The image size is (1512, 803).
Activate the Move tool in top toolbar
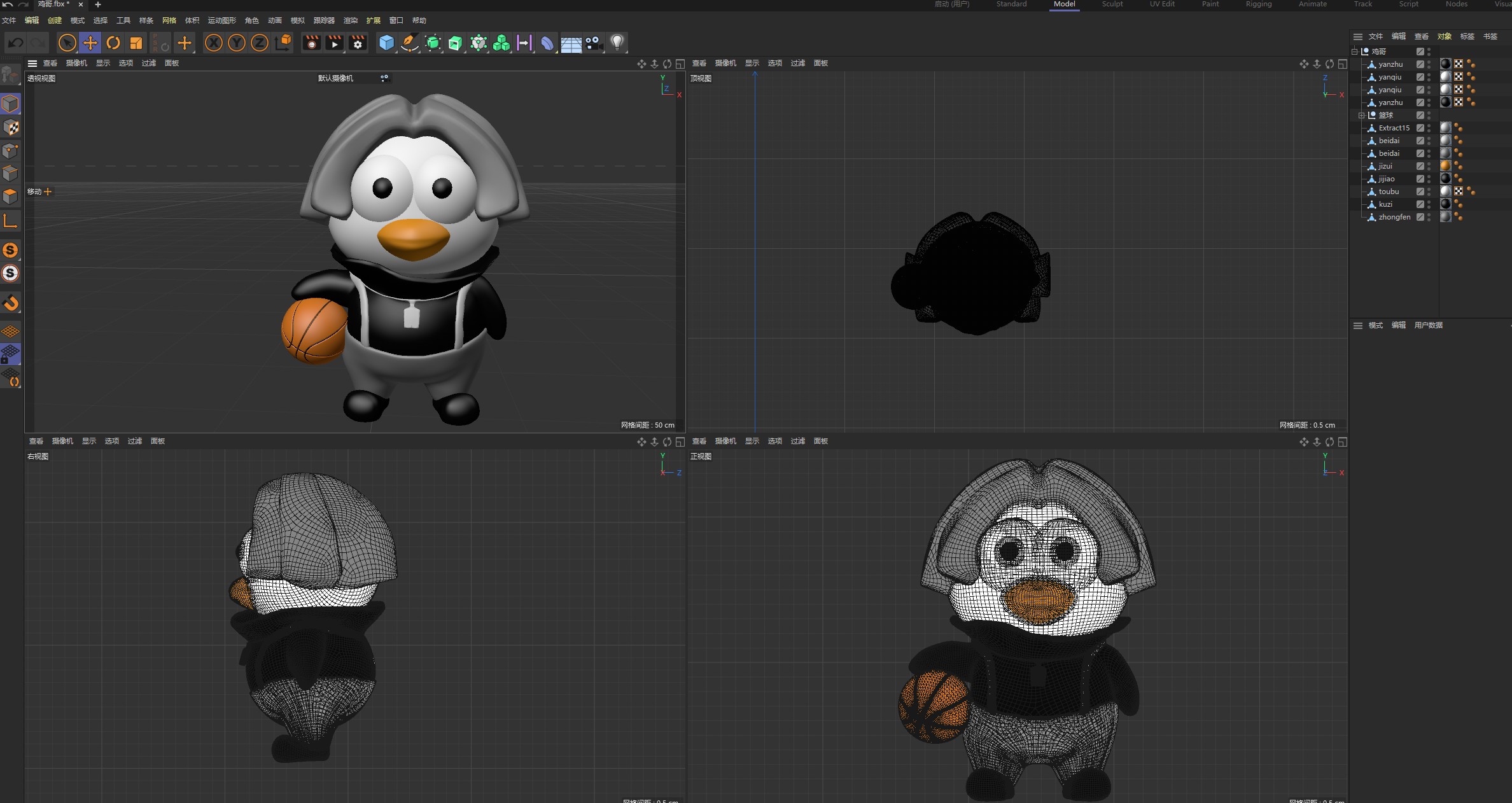[90, 43]
